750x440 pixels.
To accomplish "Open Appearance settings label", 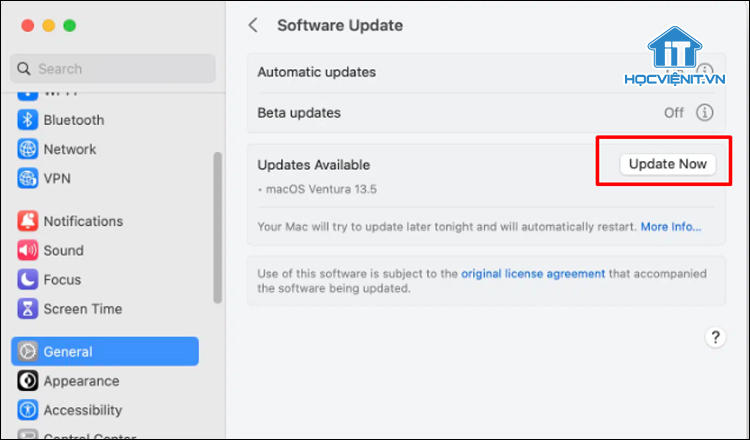I will [81, 381].
